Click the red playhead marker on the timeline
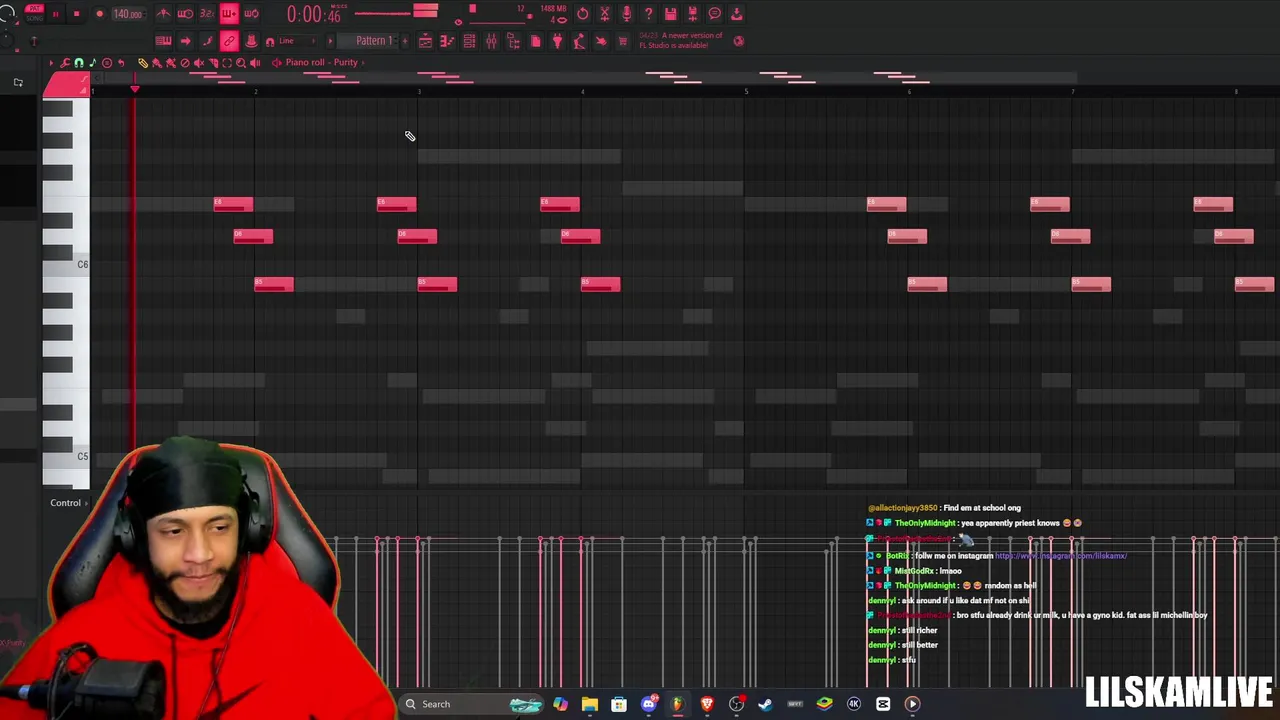 135,90
